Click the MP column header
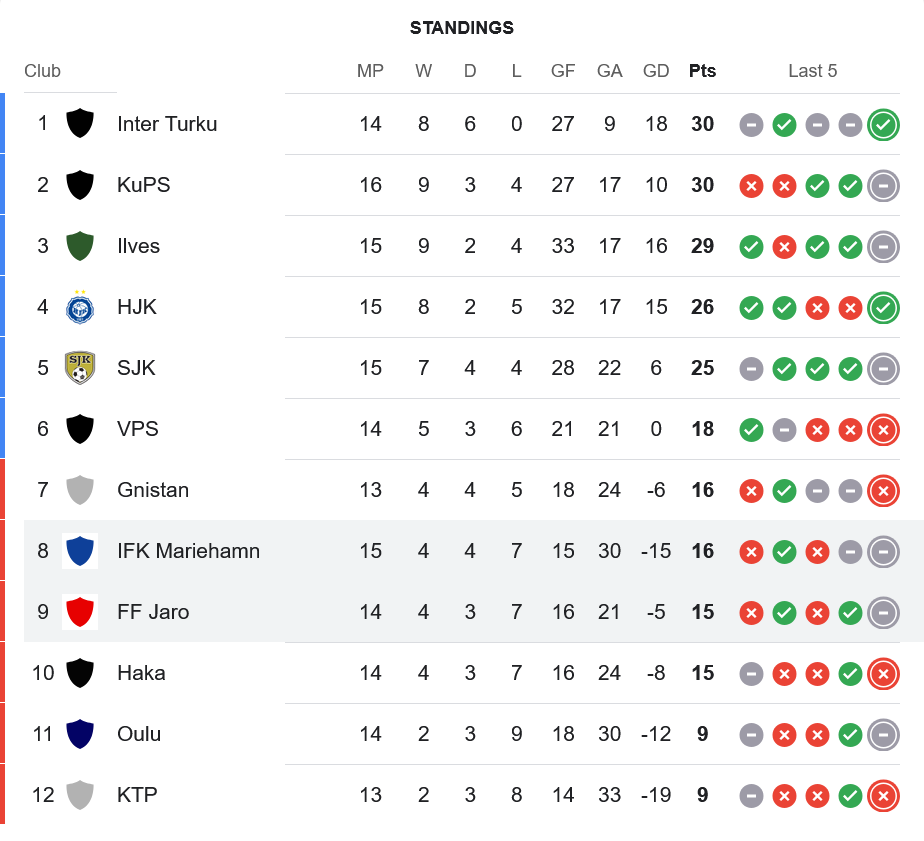The height and width of the screenshot is (841, 924). click(370, 71)
